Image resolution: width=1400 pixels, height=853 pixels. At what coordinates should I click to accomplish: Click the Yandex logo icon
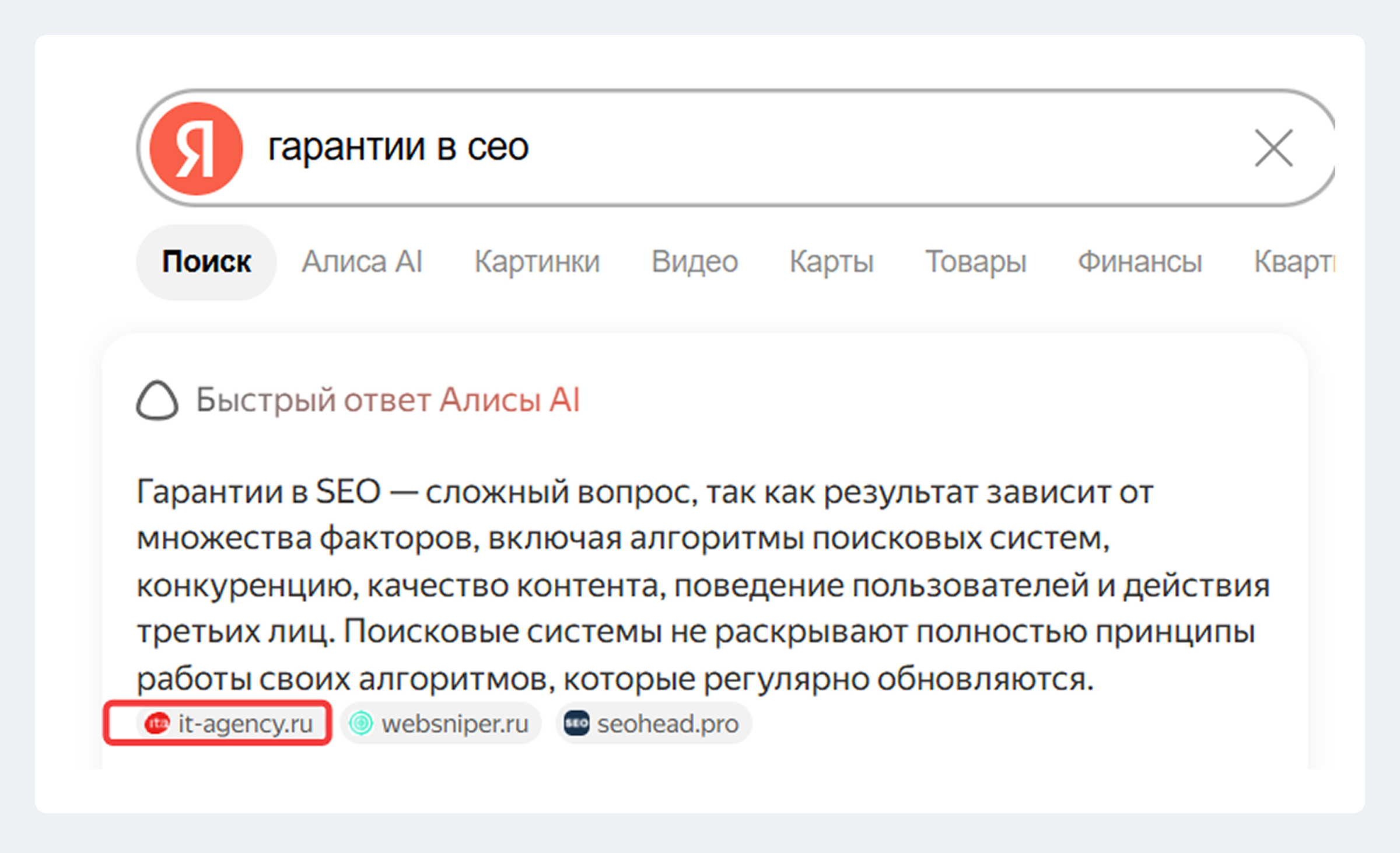tap(196, 148)
